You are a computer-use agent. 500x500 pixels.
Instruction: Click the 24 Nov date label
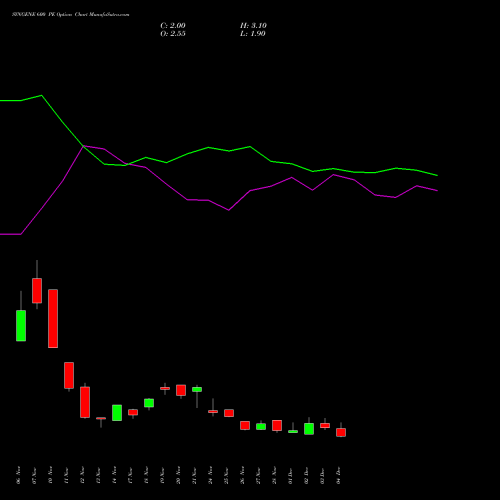[210, 475]
